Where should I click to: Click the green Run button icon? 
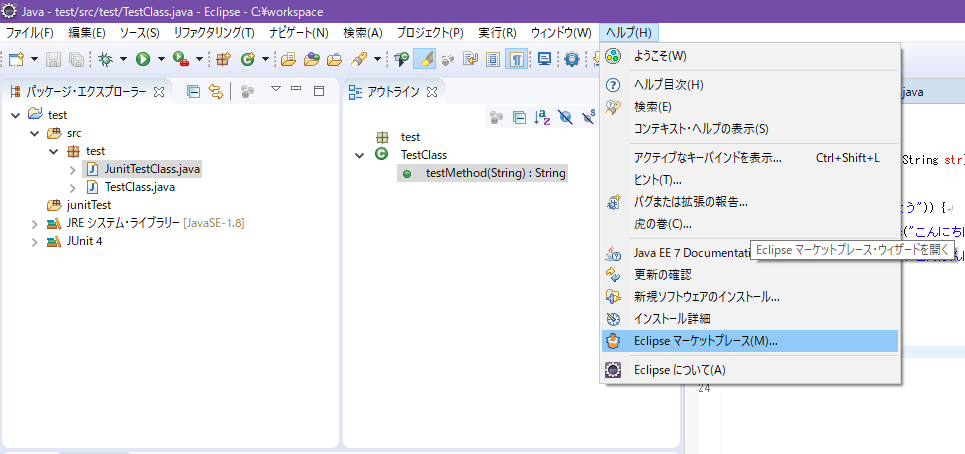pos(143,59)
